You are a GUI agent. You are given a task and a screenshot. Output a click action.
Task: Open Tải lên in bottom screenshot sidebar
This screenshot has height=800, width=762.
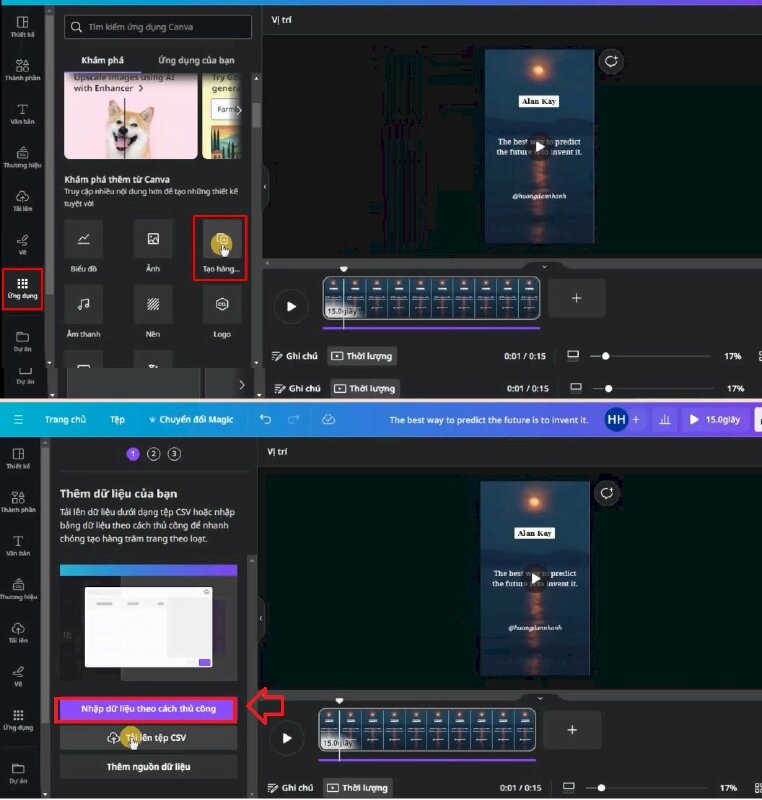[18, 633]
